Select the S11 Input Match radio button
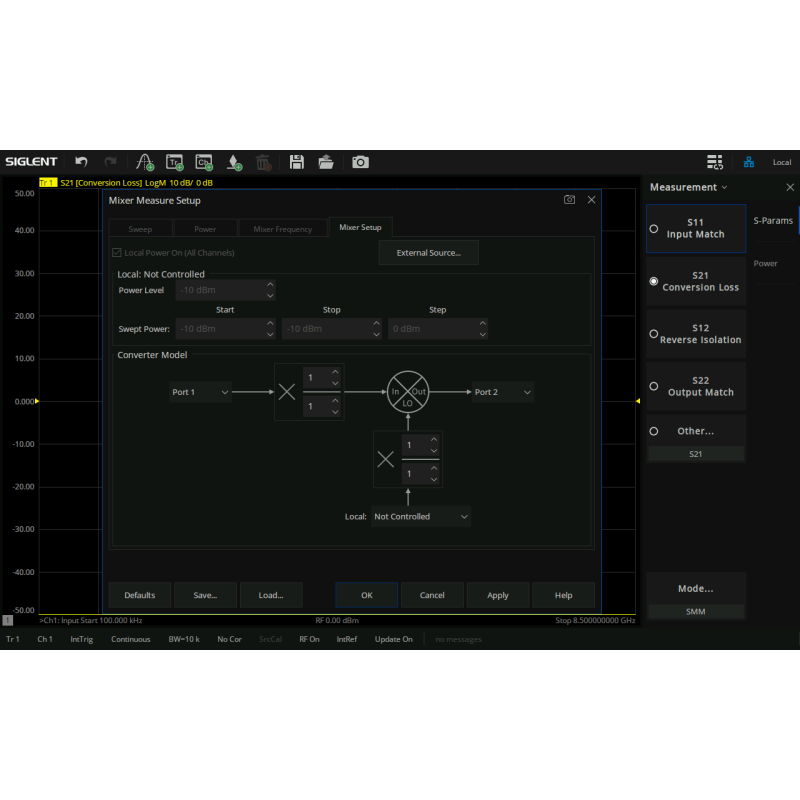 695,229
